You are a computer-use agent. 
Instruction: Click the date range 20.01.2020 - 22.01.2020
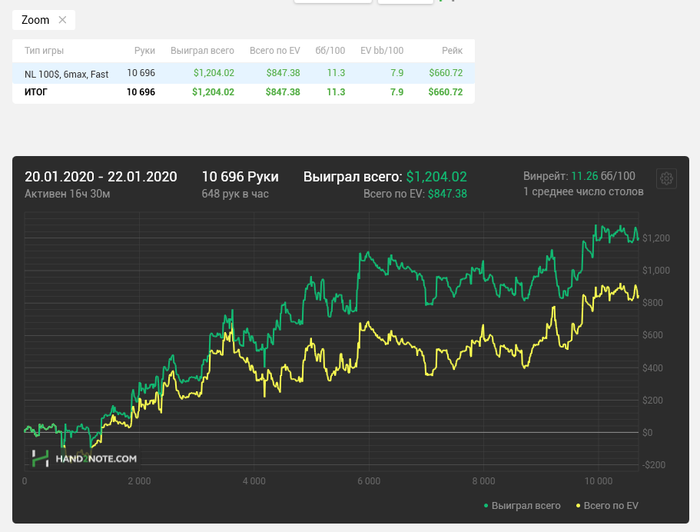pyautogui.click(x=101, y=177)
